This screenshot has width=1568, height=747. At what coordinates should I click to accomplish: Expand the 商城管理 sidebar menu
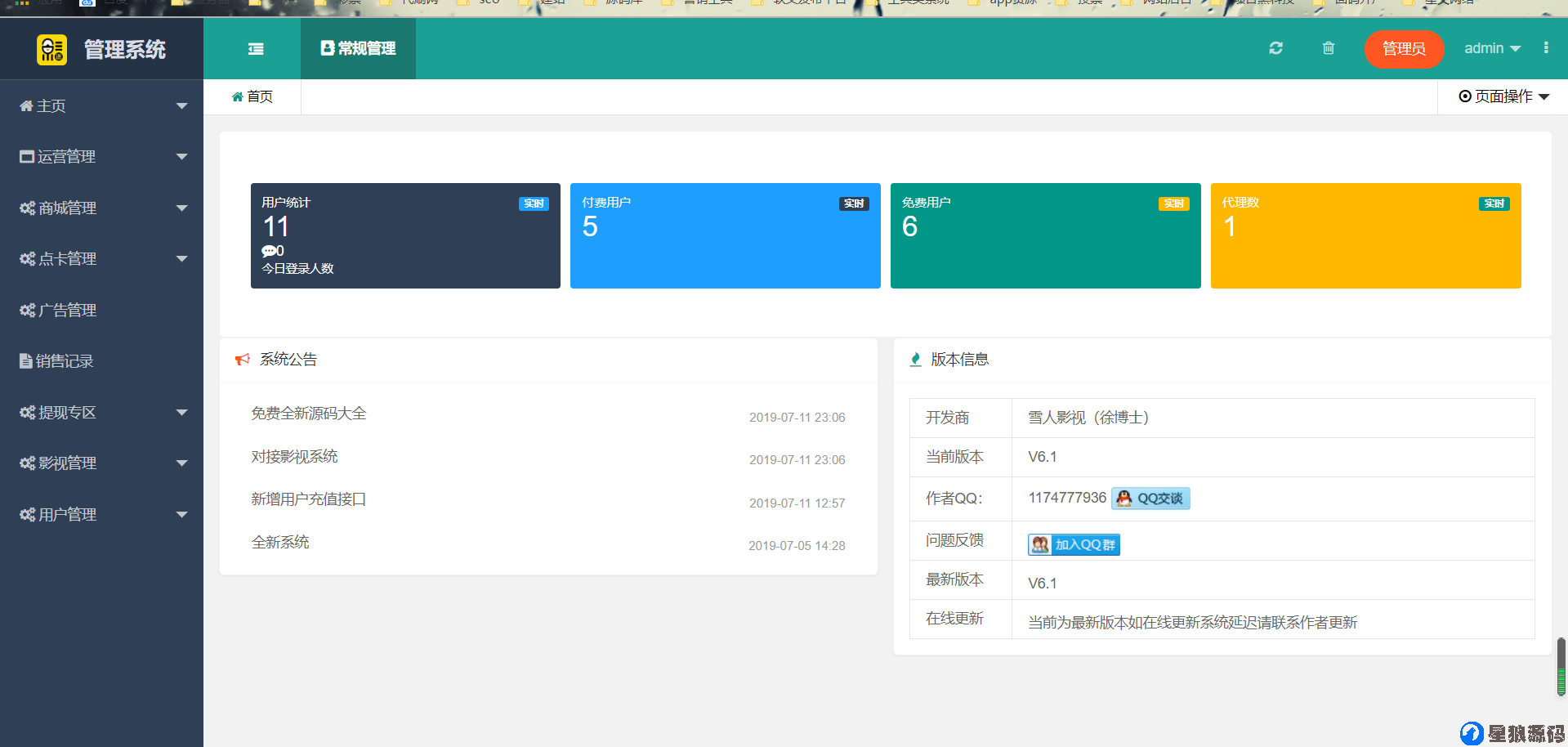[x=101, y=208]
